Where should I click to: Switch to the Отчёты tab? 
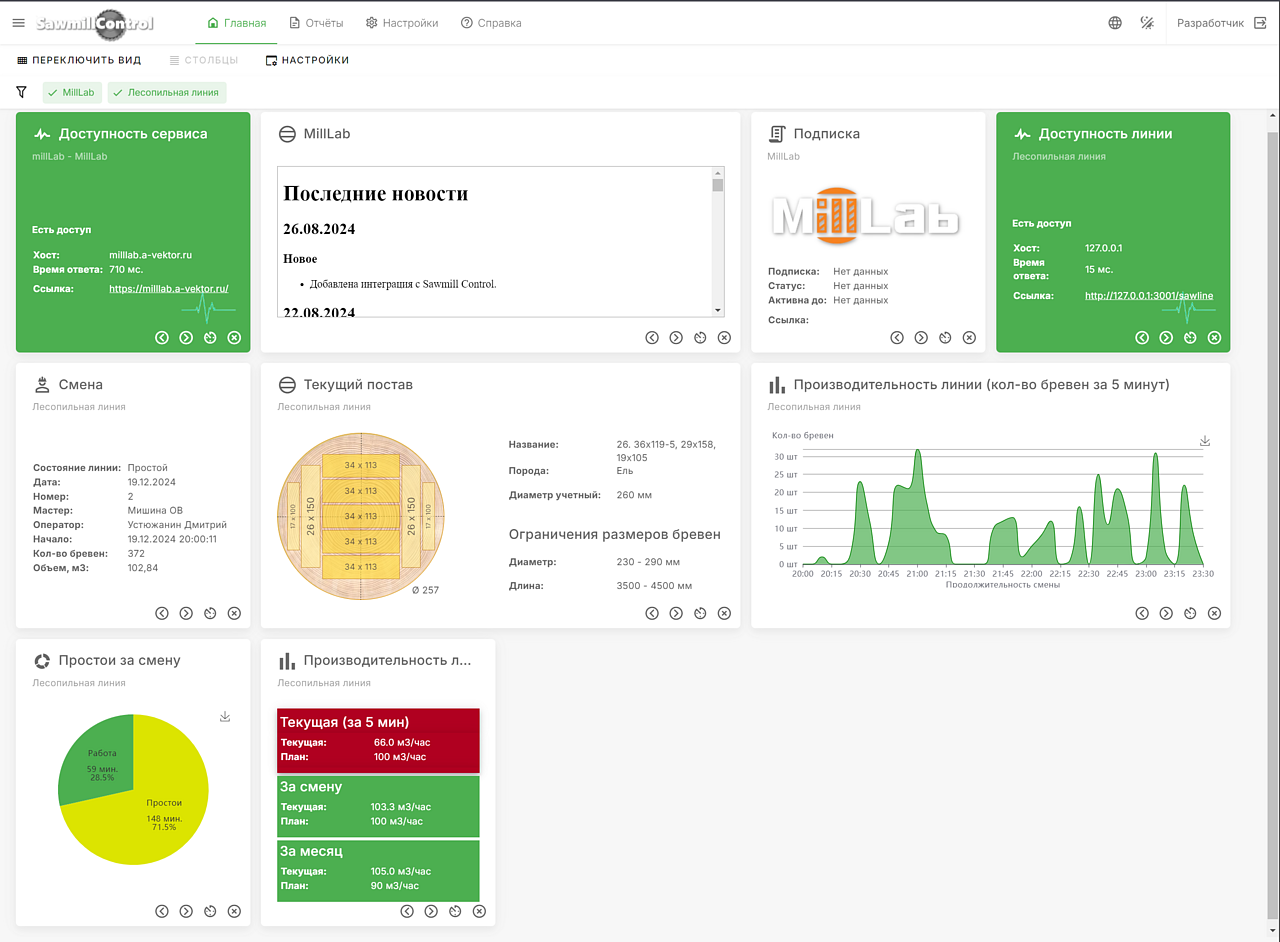[x=316, y=23]
